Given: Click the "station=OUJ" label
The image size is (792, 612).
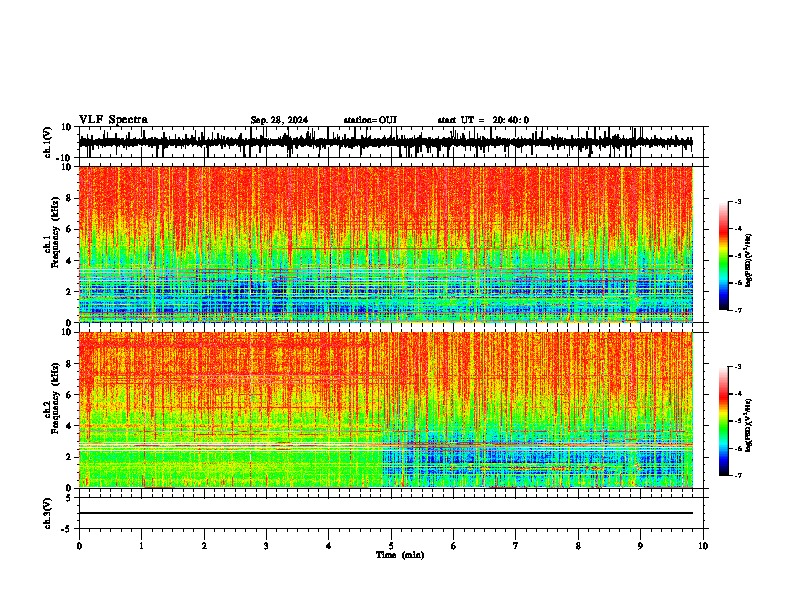Looking at the screenshot, I should 370,120.
